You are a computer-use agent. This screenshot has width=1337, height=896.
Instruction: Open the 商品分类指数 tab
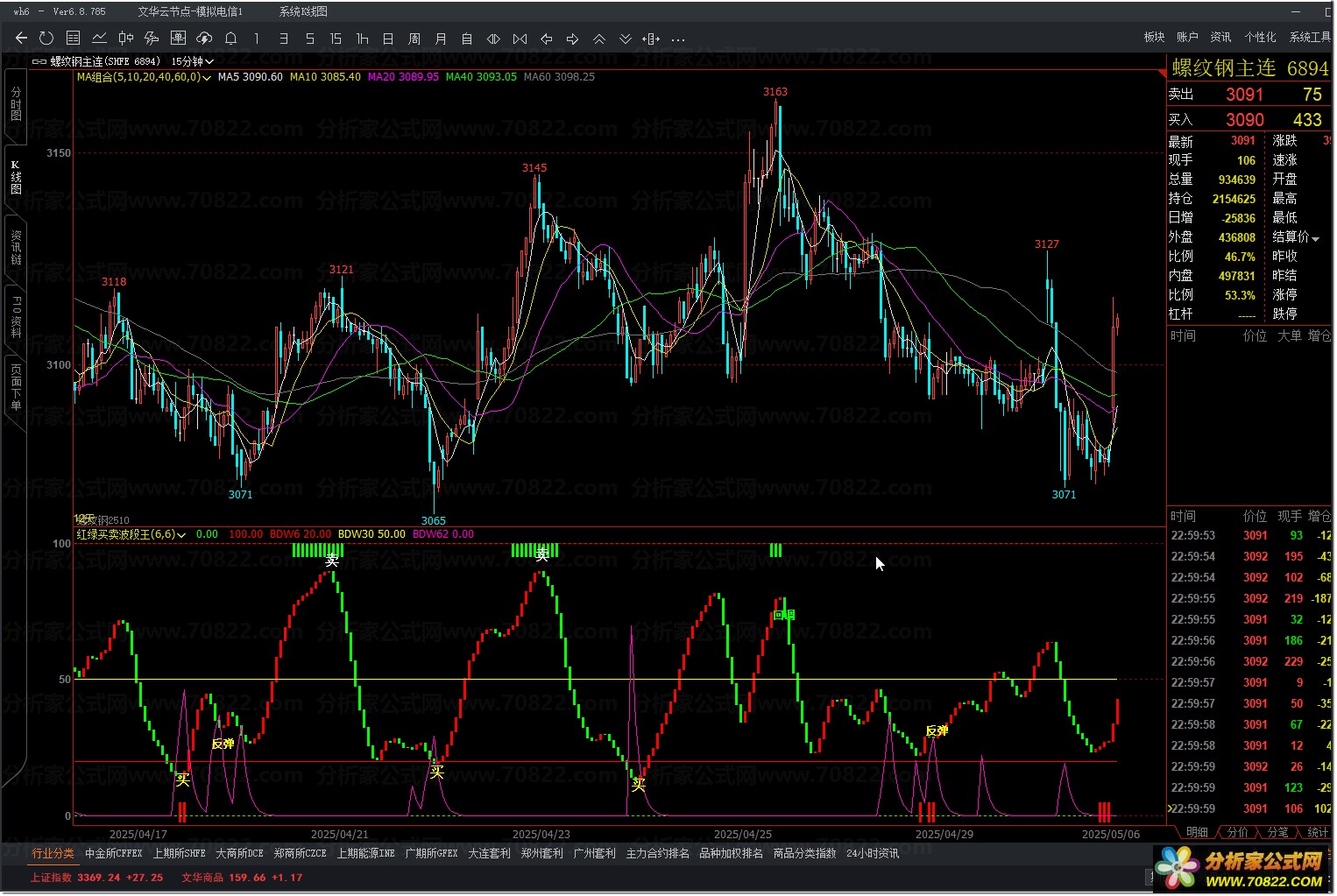tap(804, 853)
